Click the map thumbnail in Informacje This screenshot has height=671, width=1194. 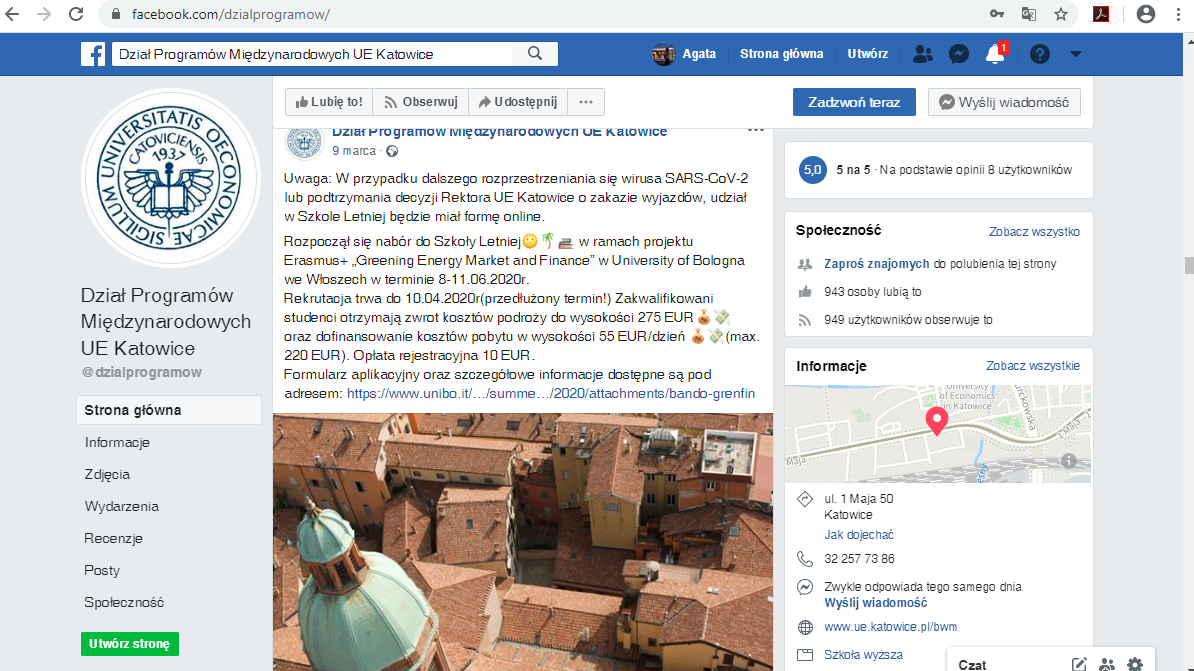(938, 433)
